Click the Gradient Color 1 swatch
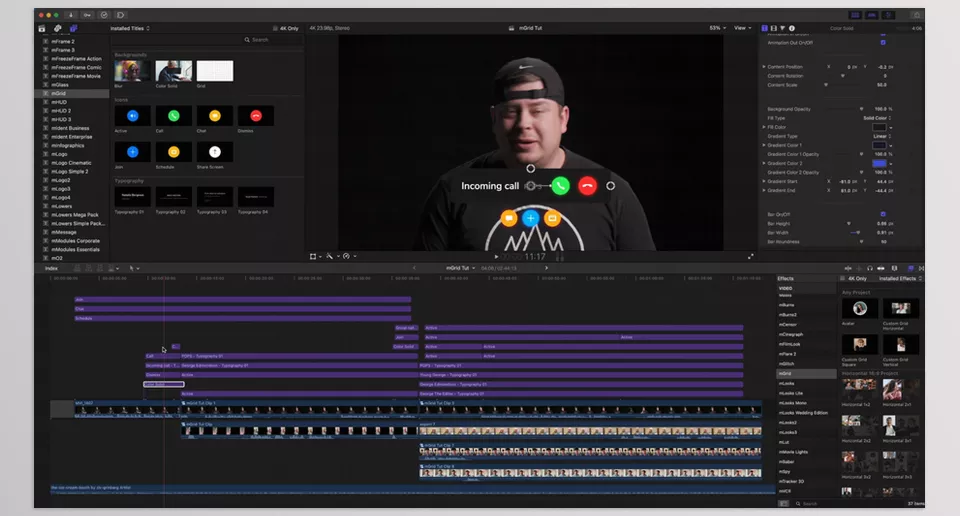 pos(879,146)
